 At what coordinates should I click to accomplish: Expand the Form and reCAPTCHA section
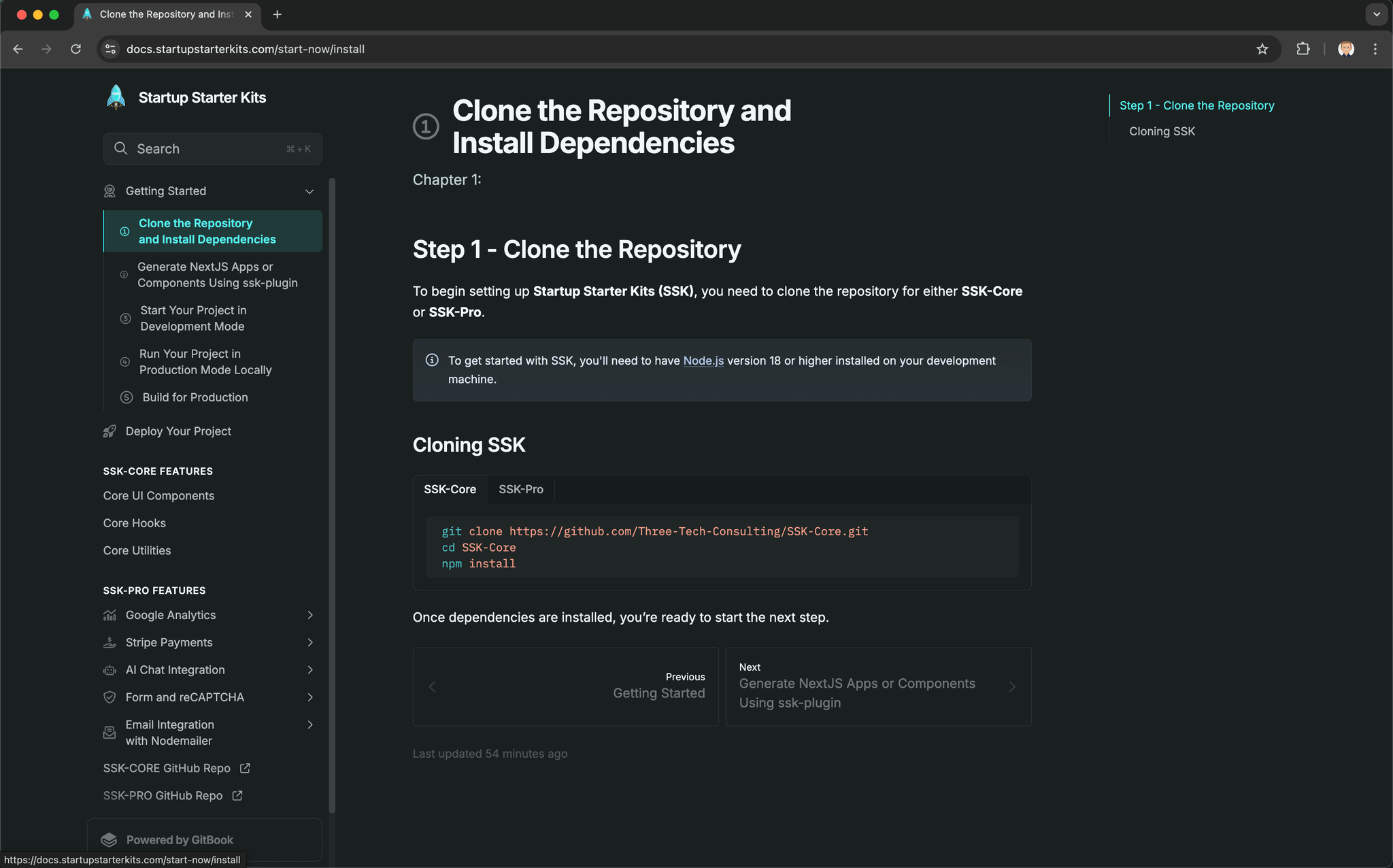click(310, 697)
